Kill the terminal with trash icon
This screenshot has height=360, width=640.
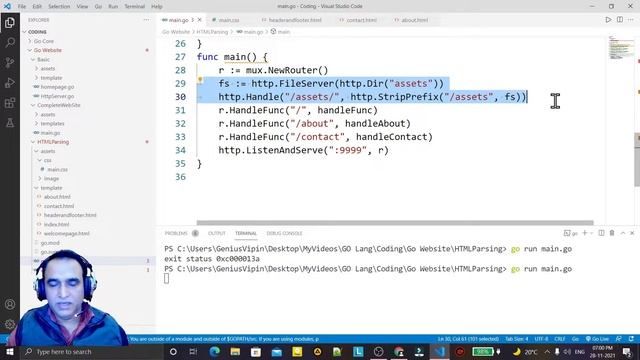coord(612,233)
